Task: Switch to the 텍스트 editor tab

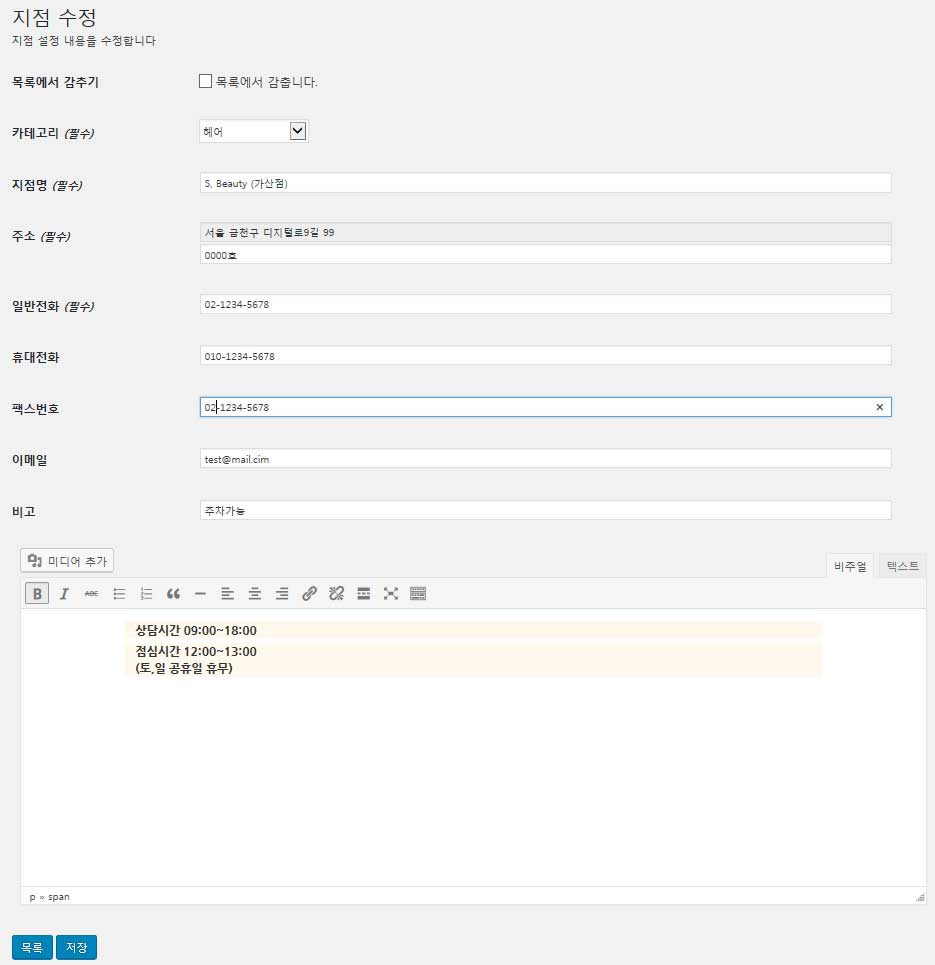Action: [x=902, y=566]
